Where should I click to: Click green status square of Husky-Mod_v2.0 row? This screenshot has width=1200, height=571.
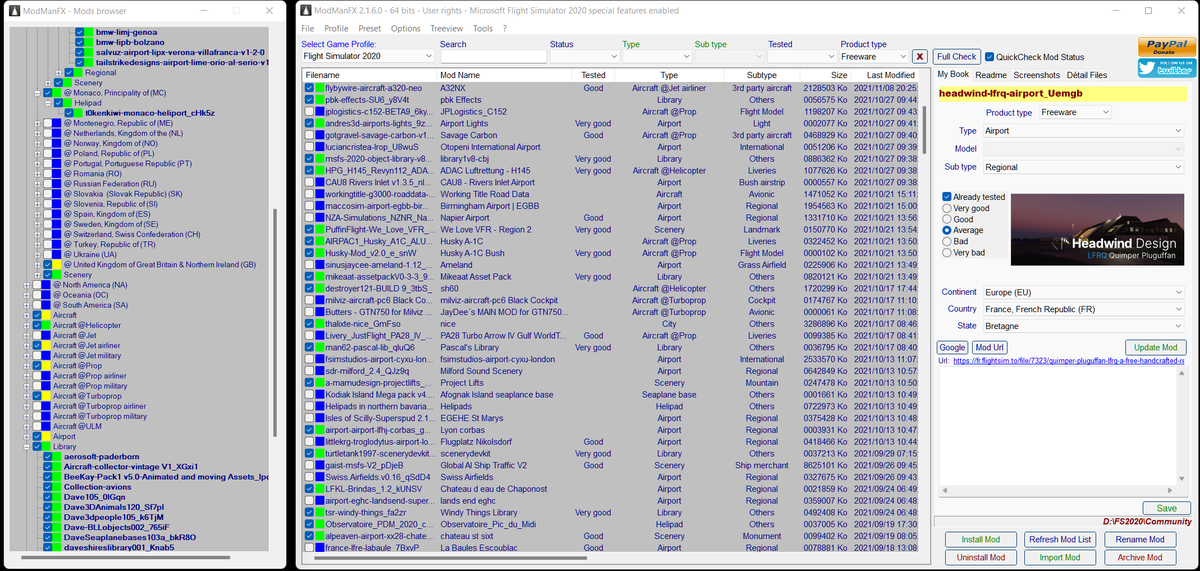click(x=320, y=252)
